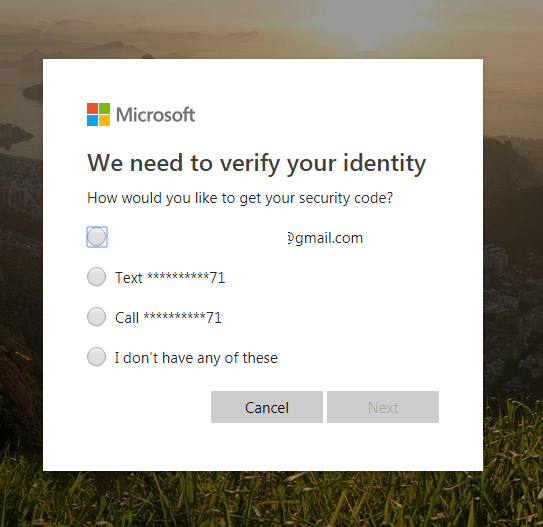The image size is (543, 527).
Task: Click the yellow square of Microsoft logo
Action: pyautogui.click(x=105, y=120)
